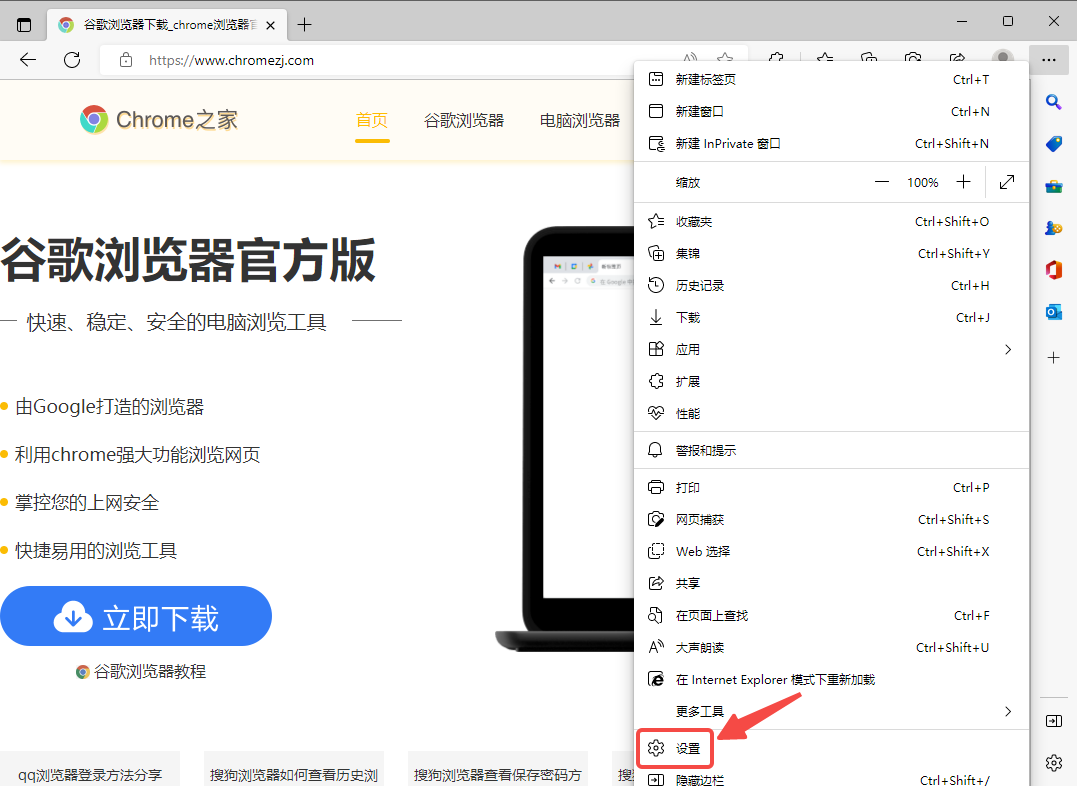Select 大声朗读 from the menu

pos(831,647)
